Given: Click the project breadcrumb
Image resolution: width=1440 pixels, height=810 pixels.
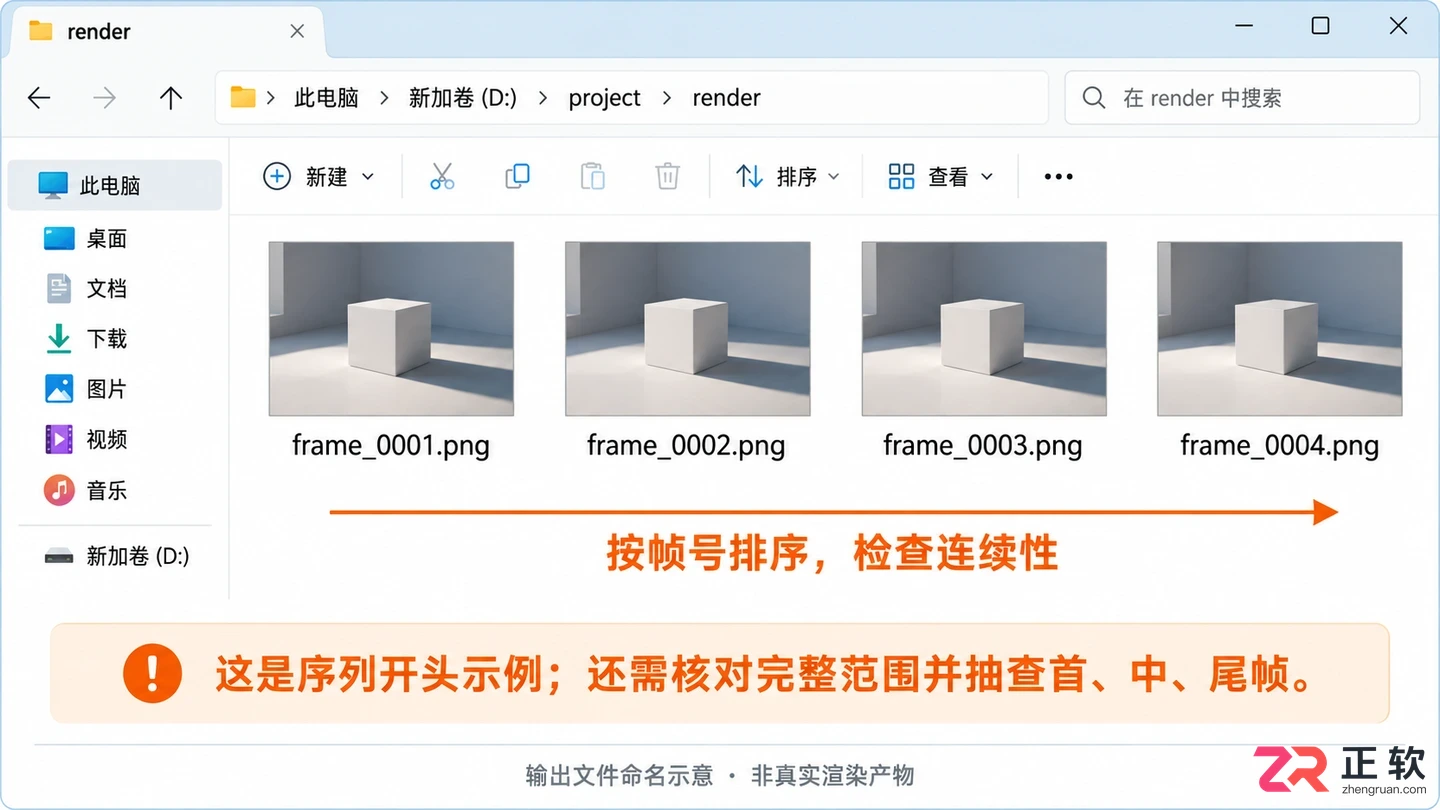Looking at the screenshot, I should pos(604,98).
